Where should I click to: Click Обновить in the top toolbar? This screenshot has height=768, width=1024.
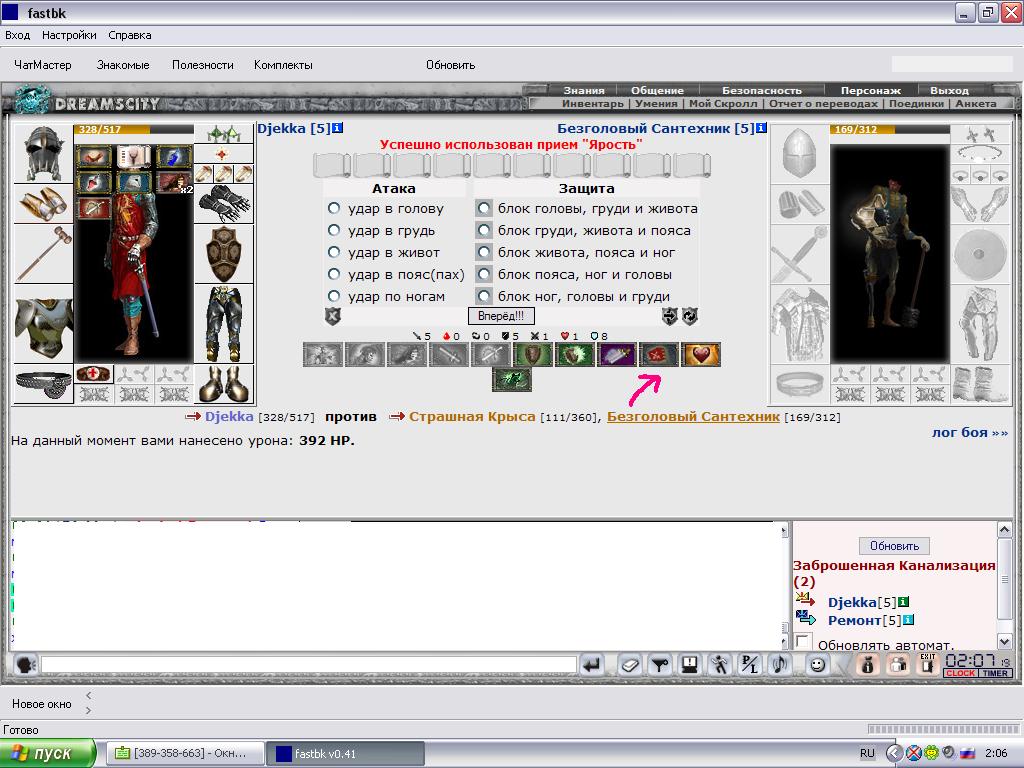coord(451,65)
